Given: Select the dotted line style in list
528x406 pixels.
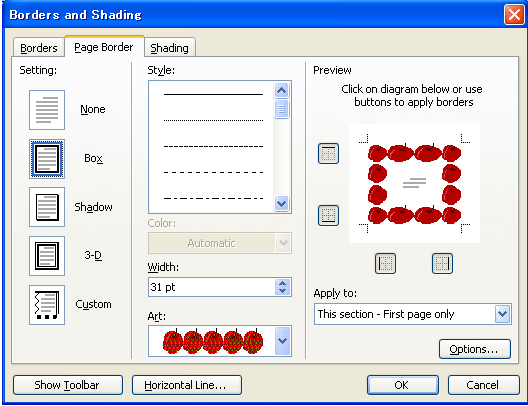Looking at the screenshot, I should [x=213, y=120].
